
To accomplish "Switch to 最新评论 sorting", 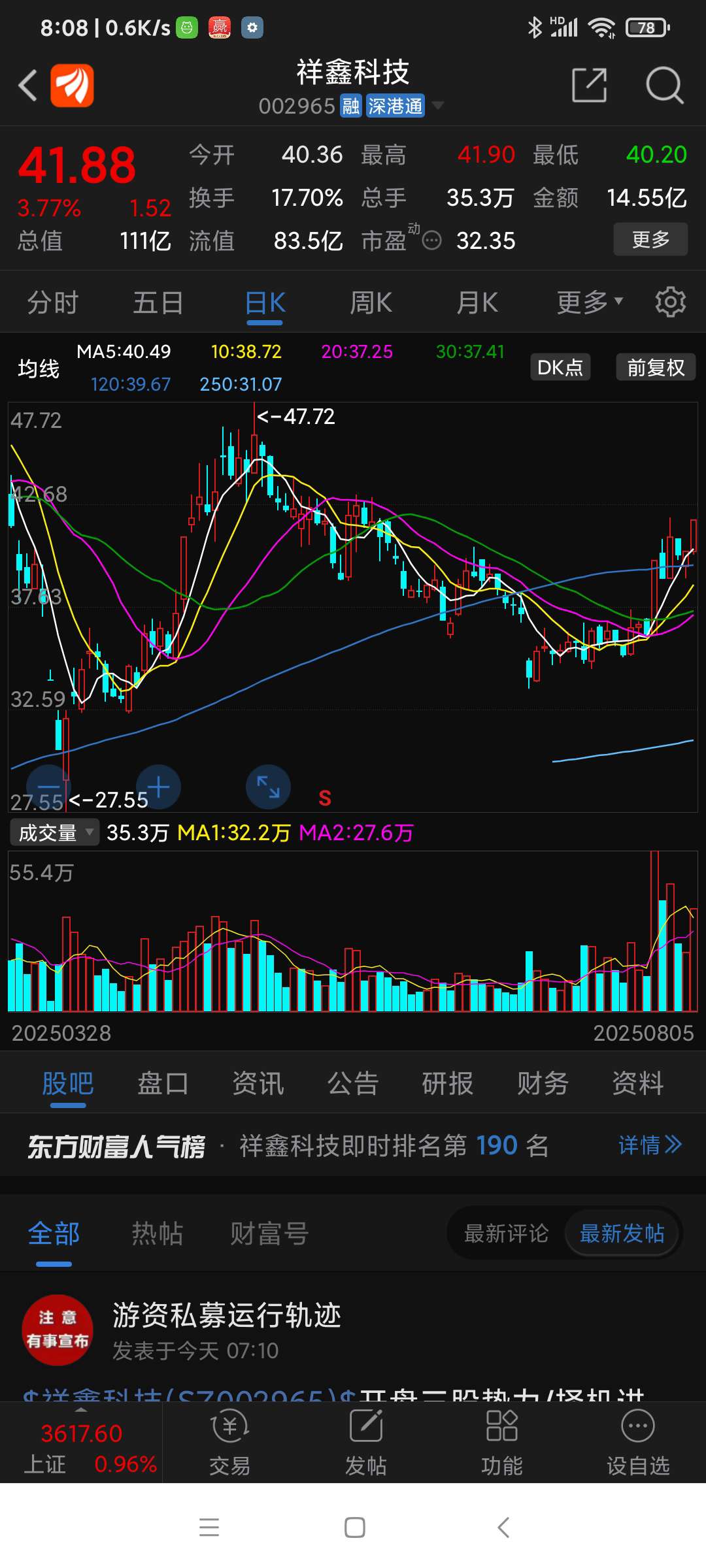I will (x=506, y=1233).
